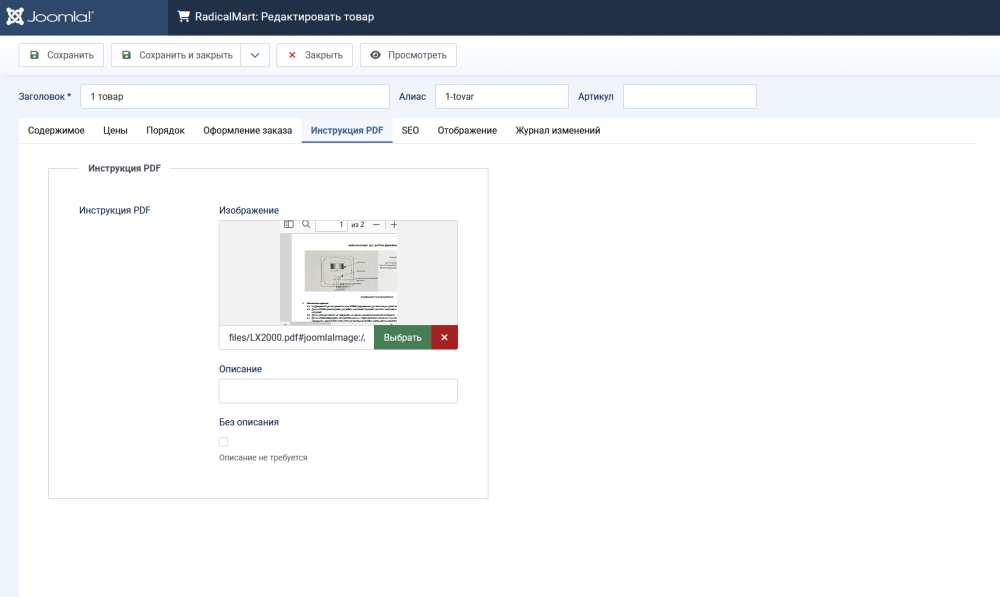The height and width of the screenshot is (597, 1000).
Task: Clear selected file with red X button
Action: click(444, 338)
